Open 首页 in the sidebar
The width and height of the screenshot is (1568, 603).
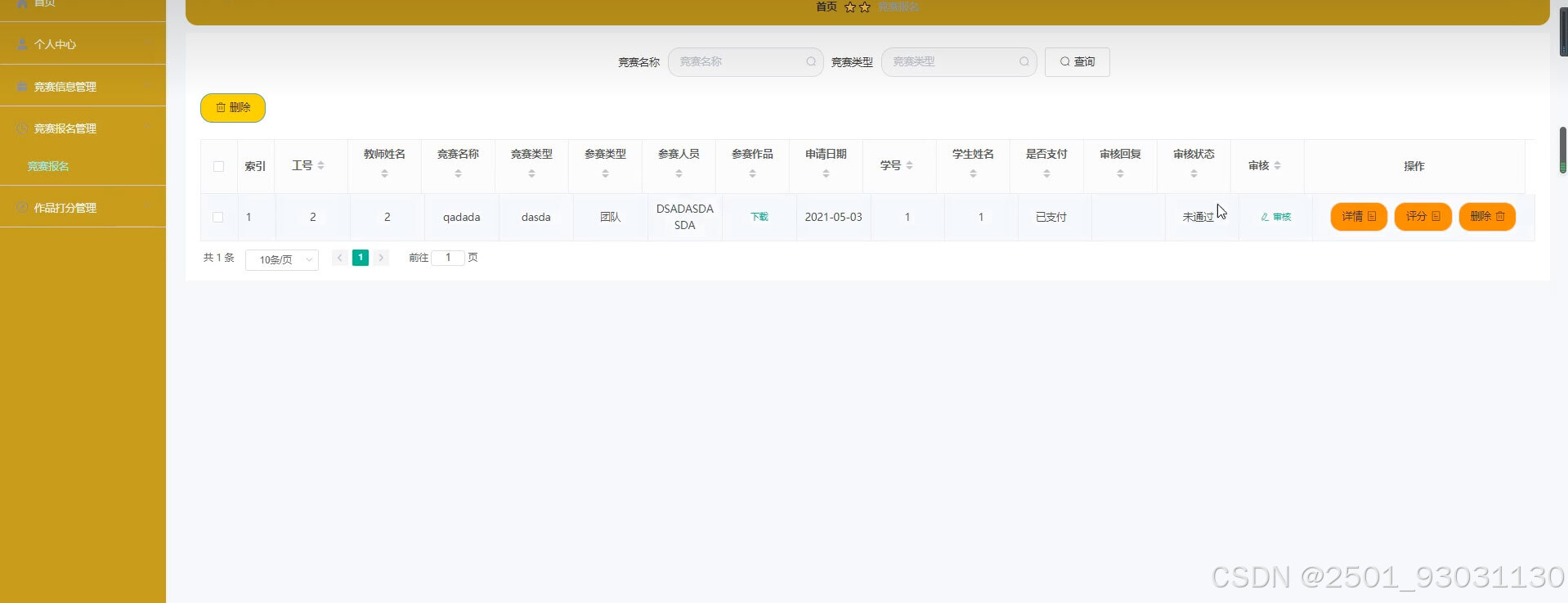83,5
